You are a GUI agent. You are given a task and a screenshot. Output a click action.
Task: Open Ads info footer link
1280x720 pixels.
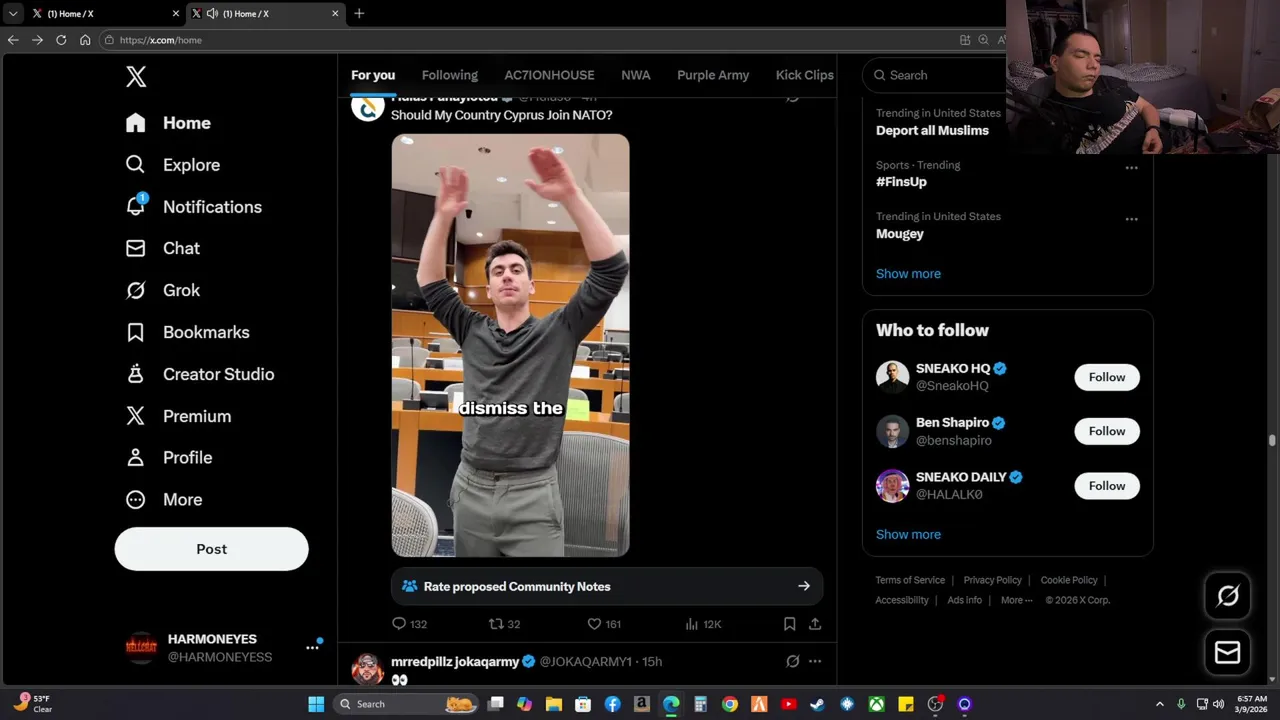pyautogui.click(x=964, y=600)
